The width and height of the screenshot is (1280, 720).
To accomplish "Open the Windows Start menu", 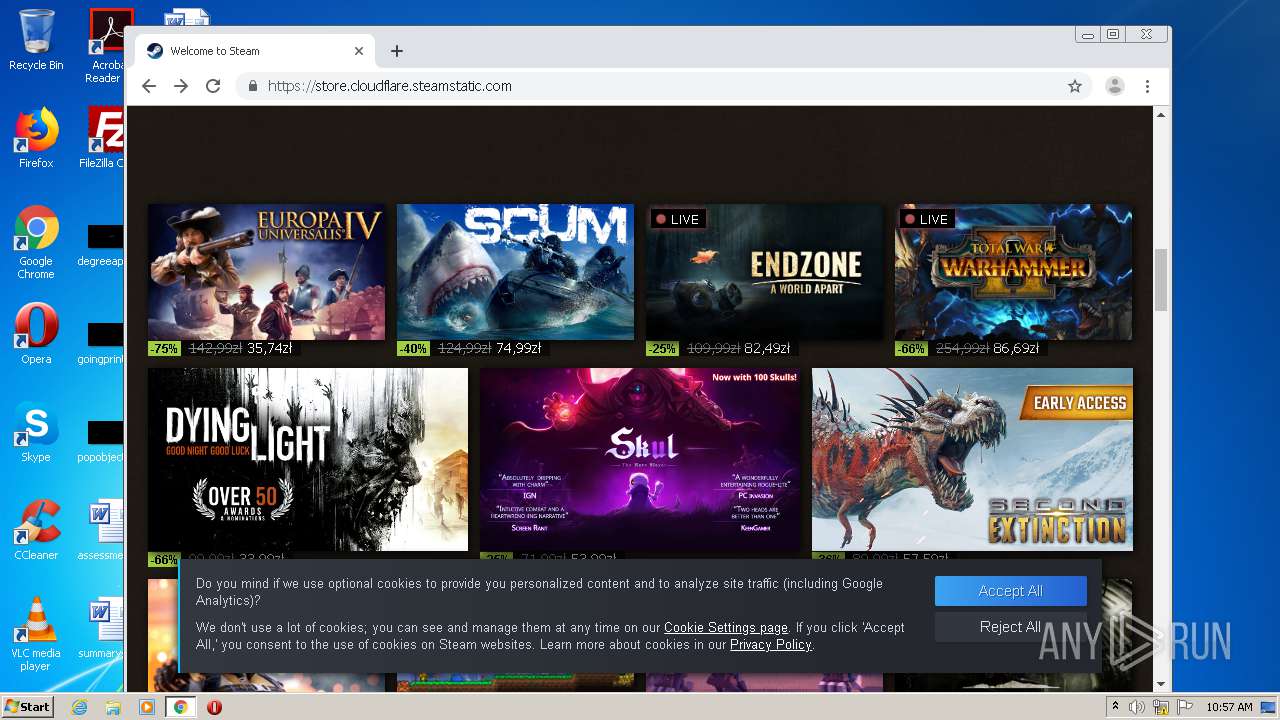I will coord(27,706).
